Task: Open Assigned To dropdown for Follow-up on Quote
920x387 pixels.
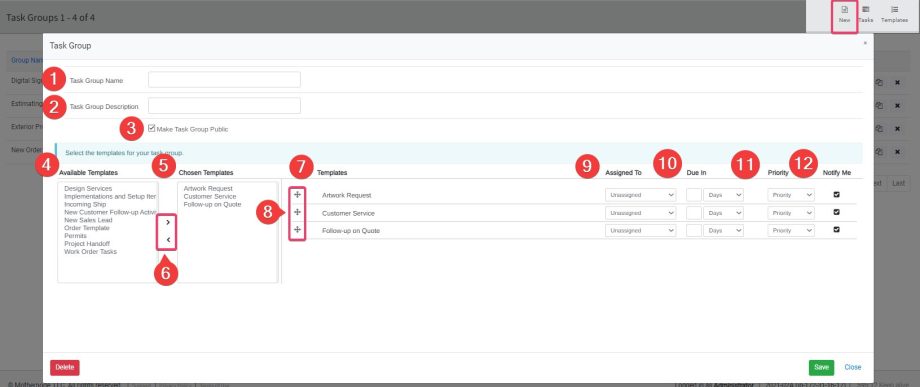Action: click(641, 230)
